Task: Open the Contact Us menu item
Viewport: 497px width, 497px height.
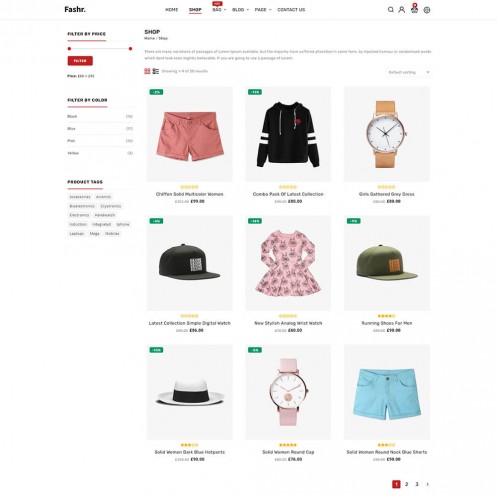Action: tap(291, 10)
